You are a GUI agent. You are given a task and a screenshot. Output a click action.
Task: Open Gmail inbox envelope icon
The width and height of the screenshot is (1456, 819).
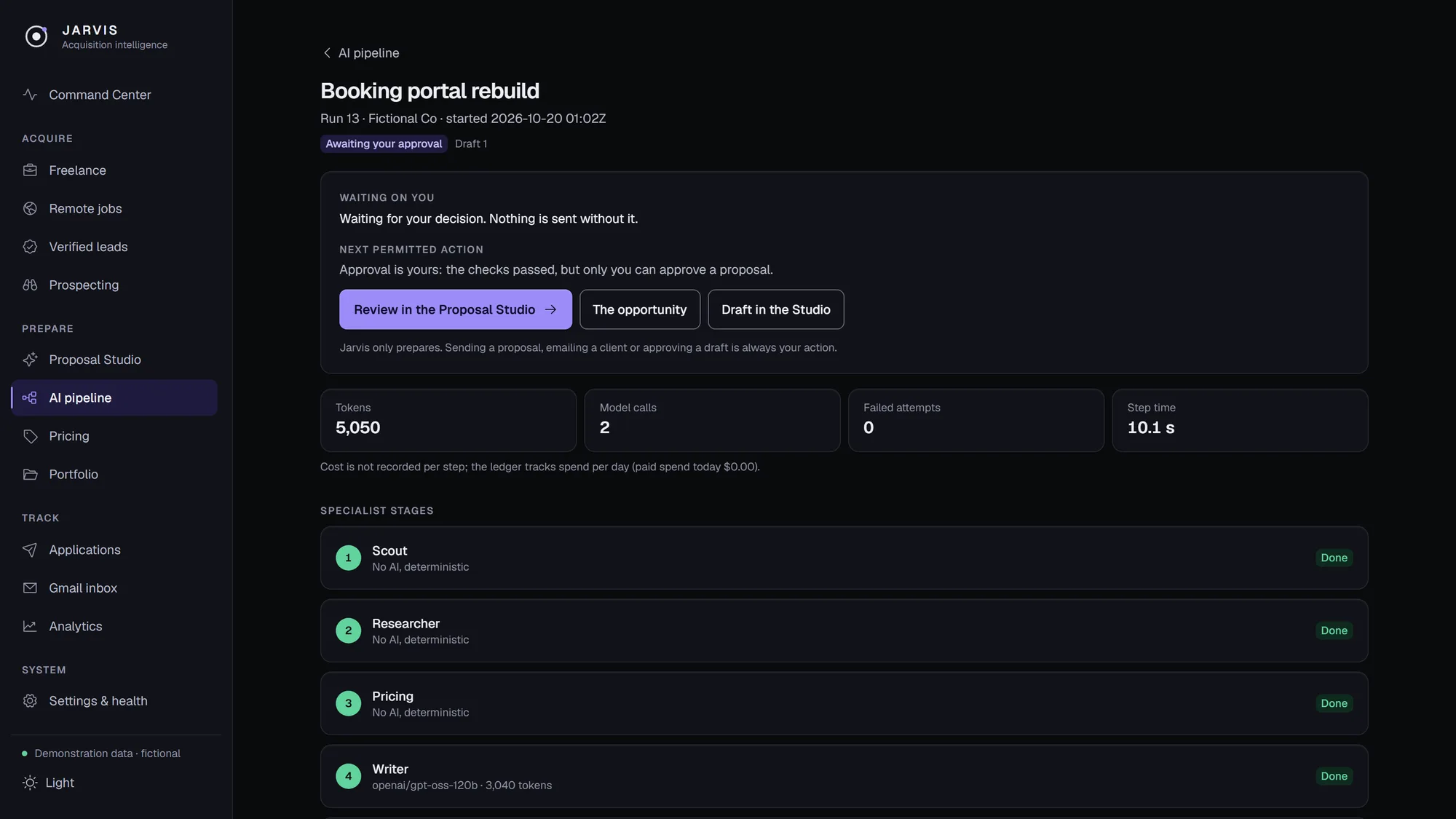pyautogui.click(x=30, y=587)
